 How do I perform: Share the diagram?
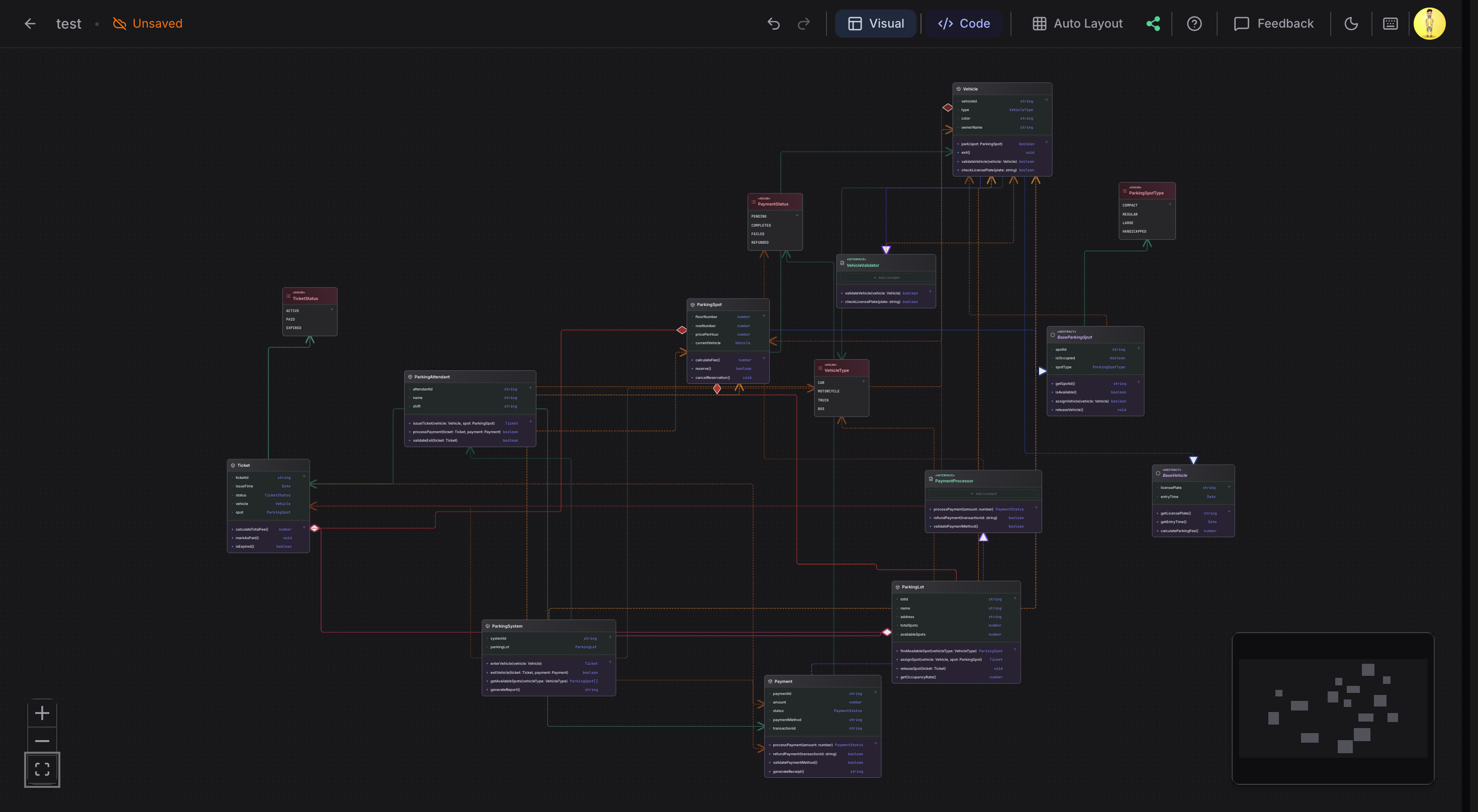1154,24
